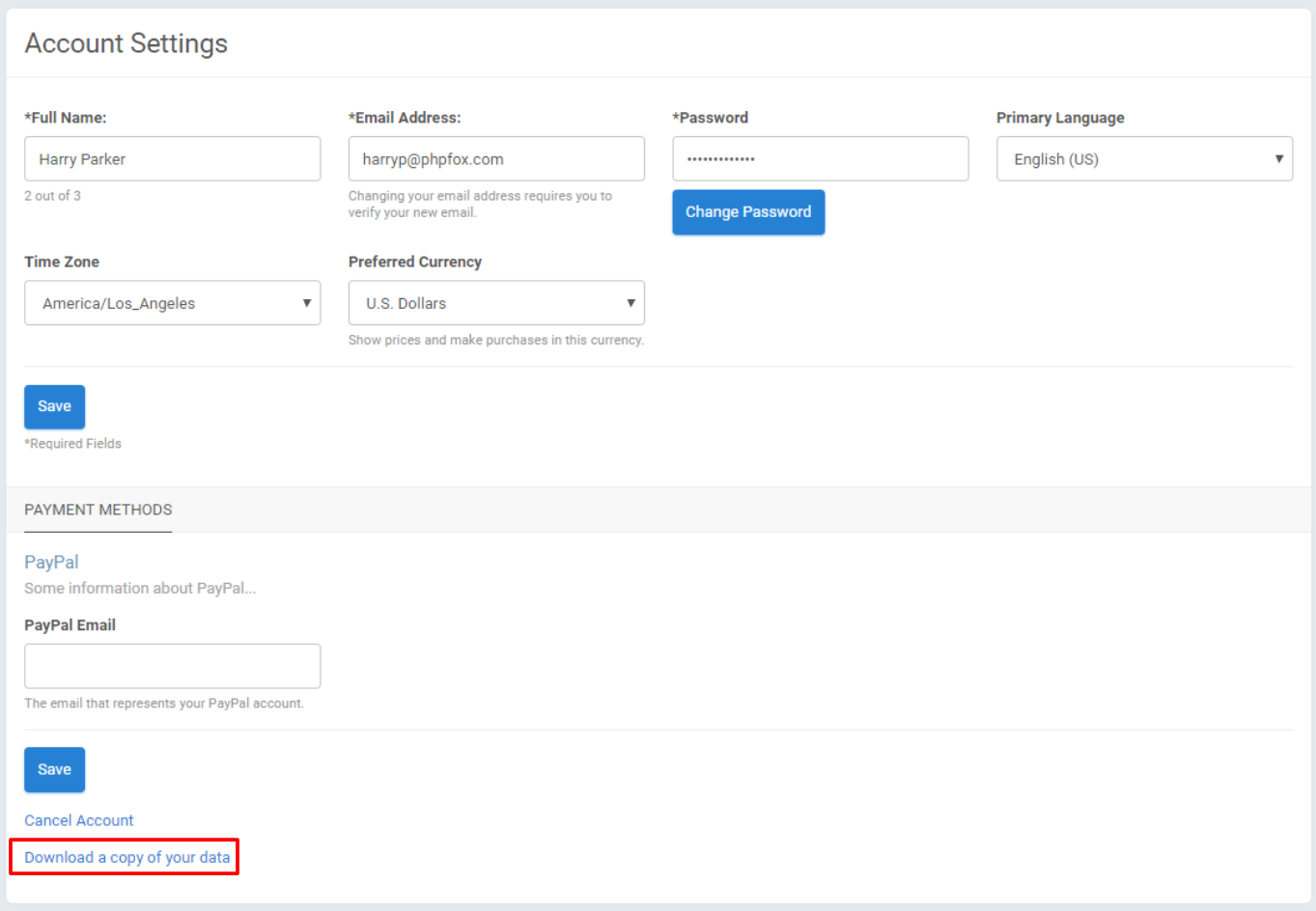Open the Preferred Currency dropdown
The width and height of the screenshot is (1316, 911).
[495, 303]
